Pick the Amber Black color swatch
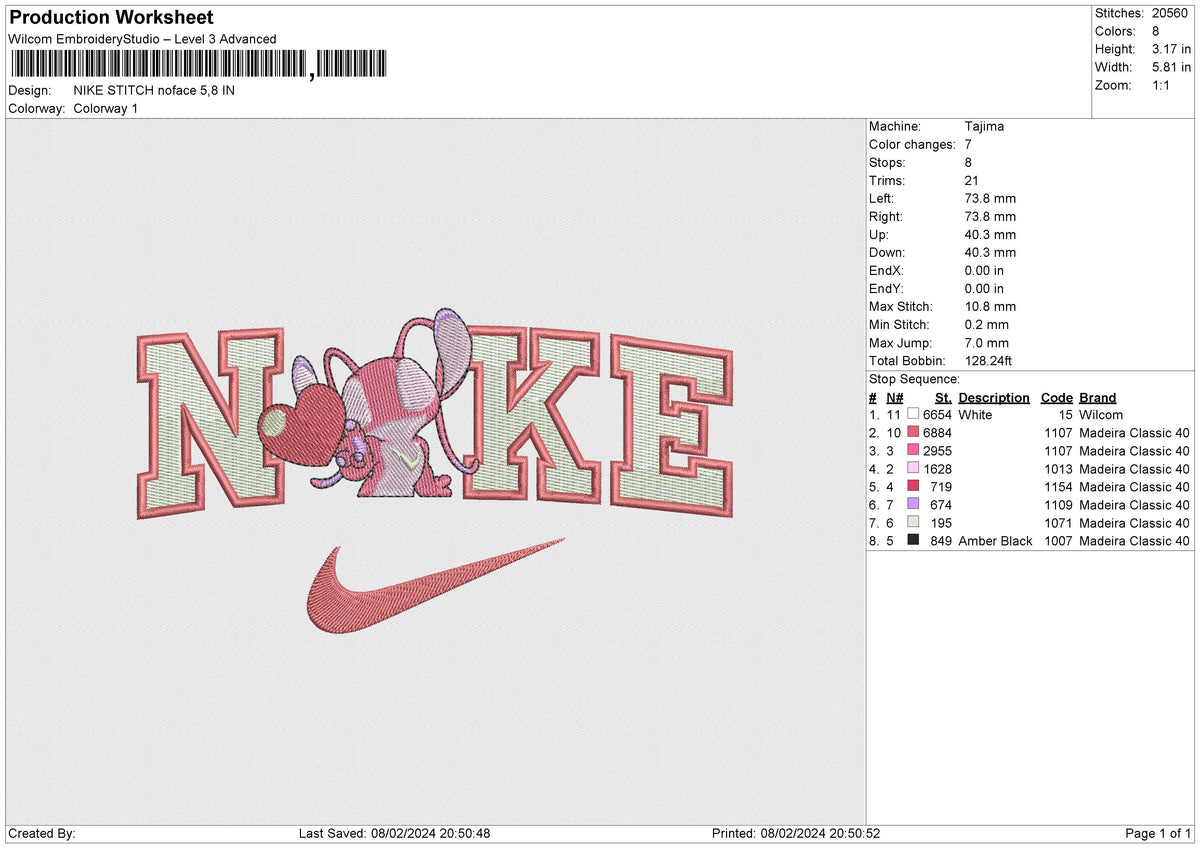The height and width of the screenshot is (848, 1200). point(913,540)
